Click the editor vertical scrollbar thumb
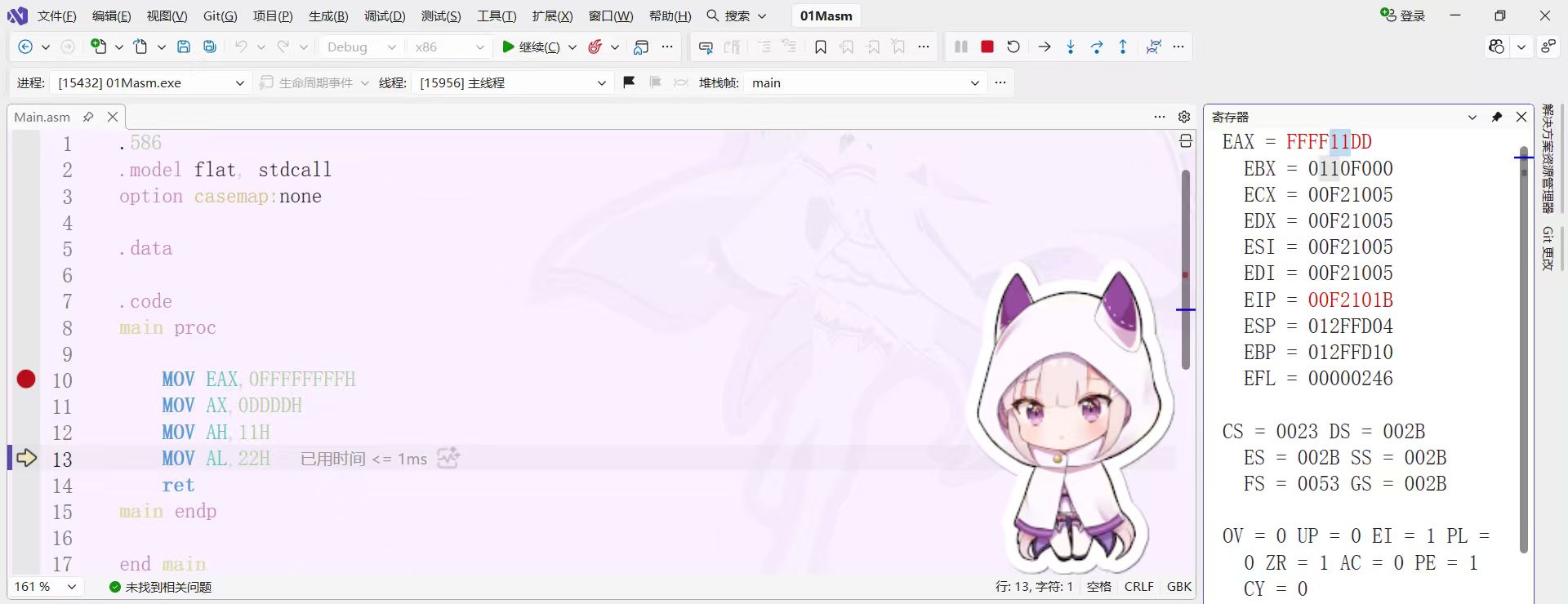This screenshot has width=1568, height=604. coord(1186,269)
